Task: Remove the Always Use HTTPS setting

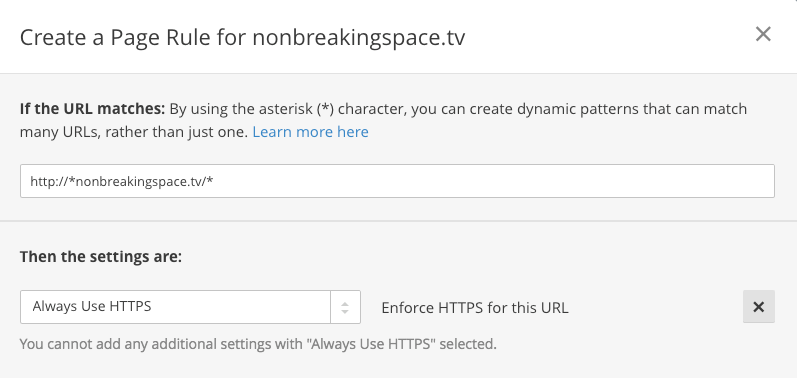Action: coord(758,307)
